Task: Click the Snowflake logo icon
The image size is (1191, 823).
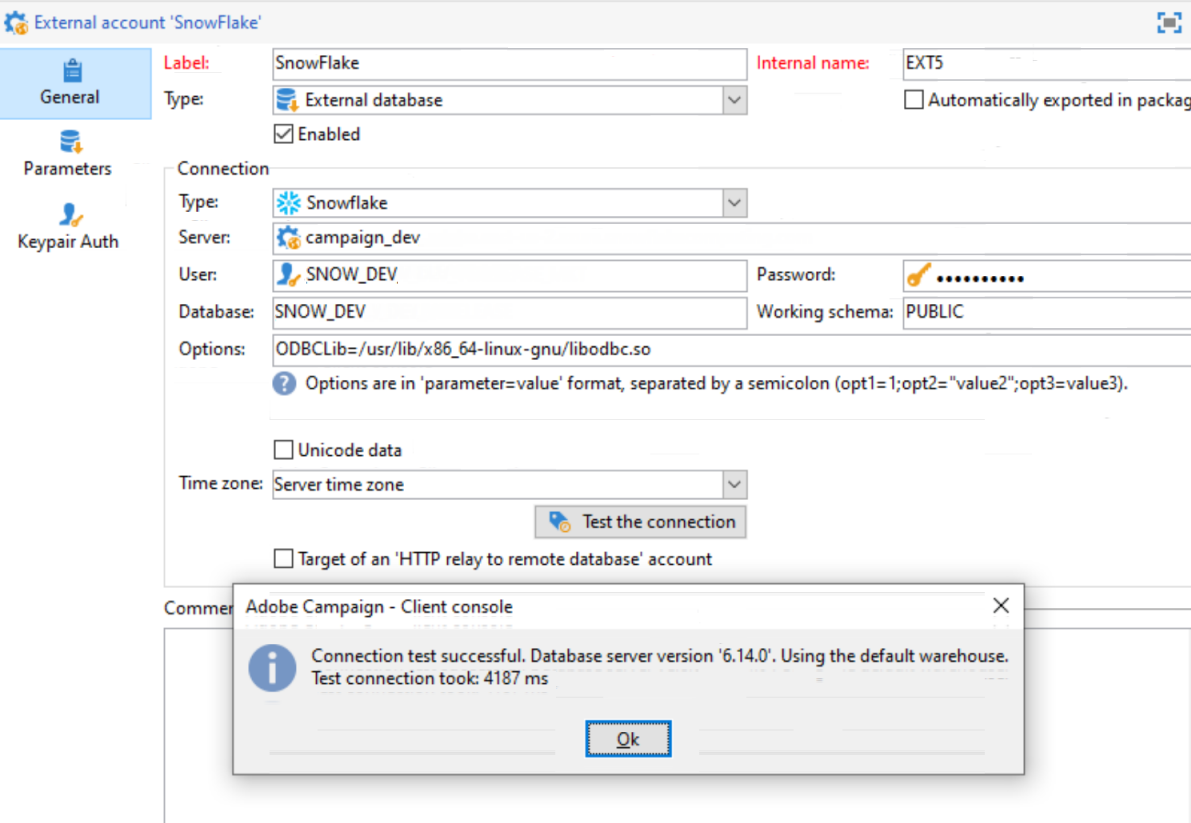Action: (288, 203)
